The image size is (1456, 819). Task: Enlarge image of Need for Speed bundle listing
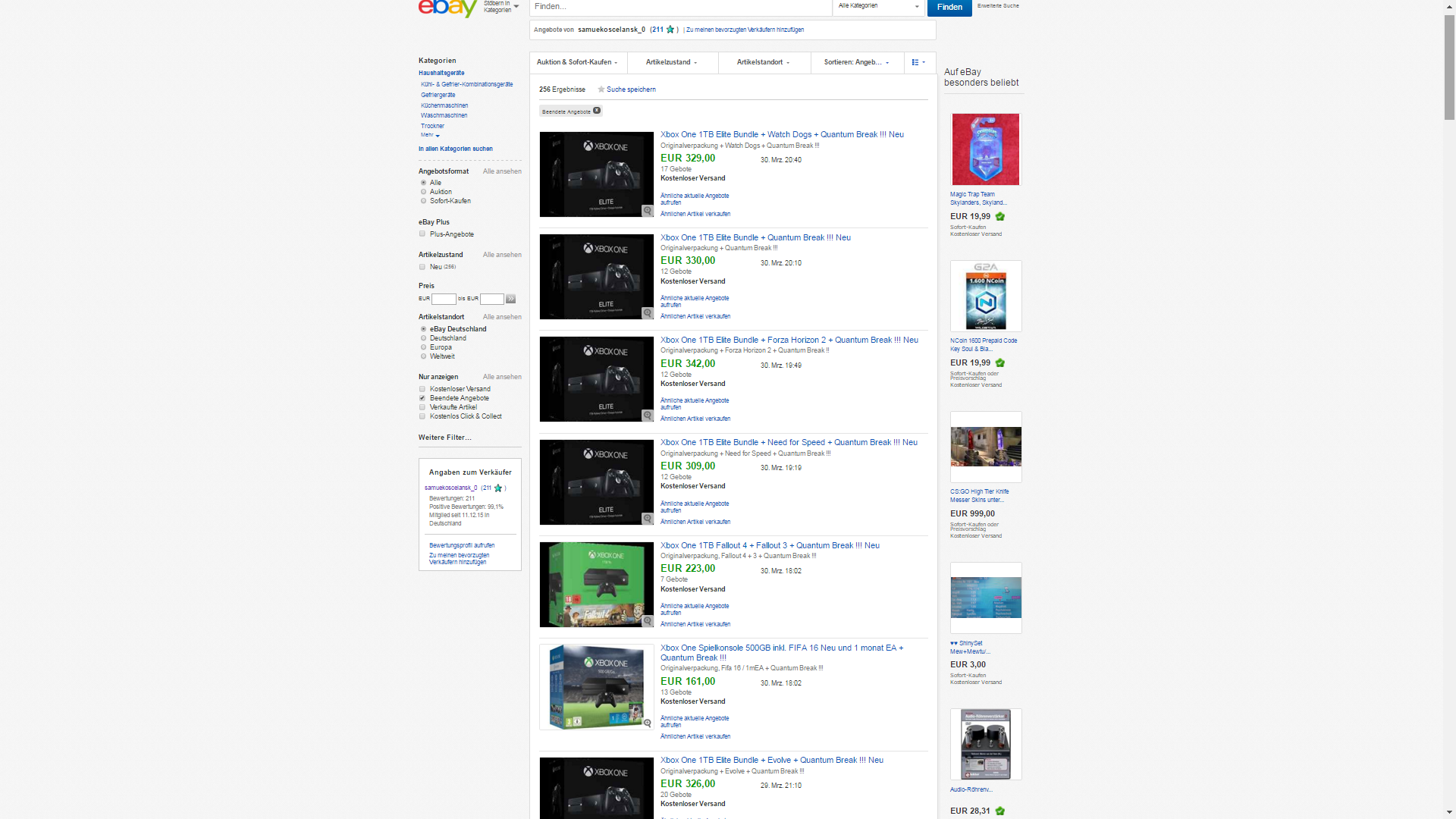[648, 519]
